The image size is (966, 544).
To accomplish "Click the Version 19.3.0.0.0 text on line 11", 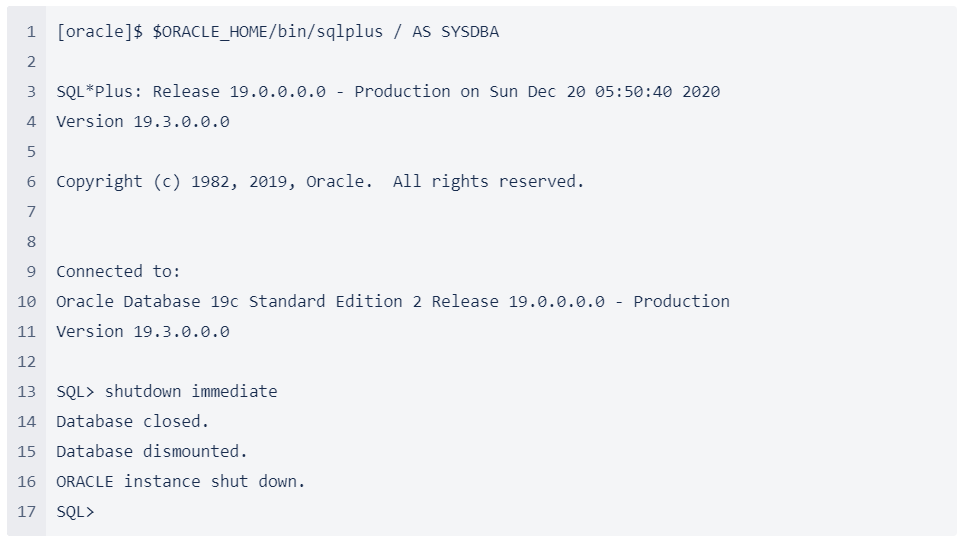I will point(143,331).
